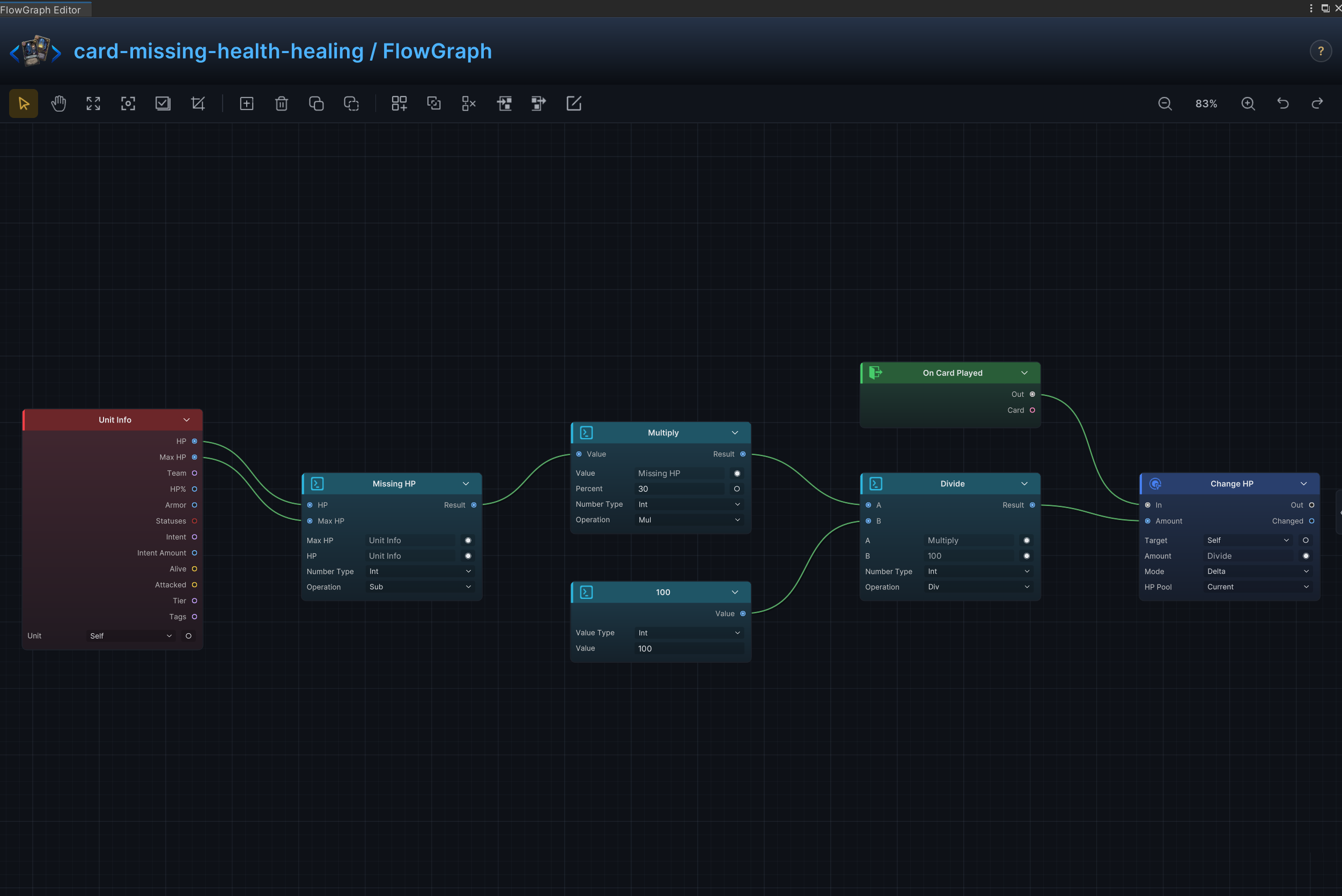Image resolution: width=1342 pixels, height=896 pixels.
Task: Select the FlowGraph Editor tab
Action: coord(45,9)
